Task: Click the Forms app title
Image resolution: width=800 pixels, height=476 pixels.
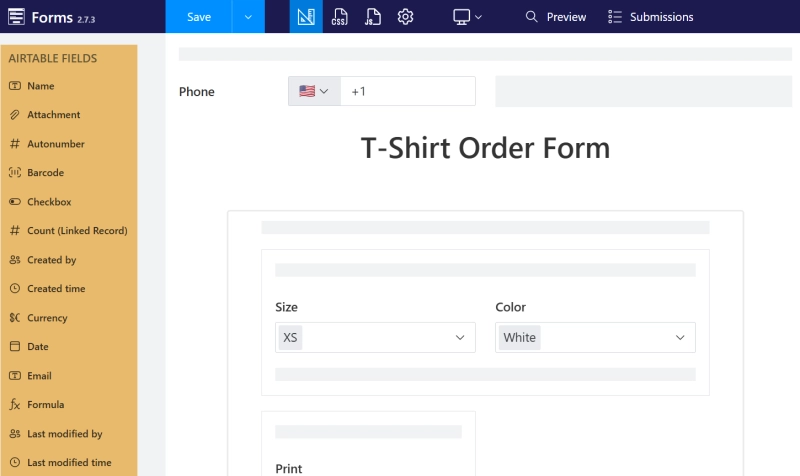Action: pos(52,17)
